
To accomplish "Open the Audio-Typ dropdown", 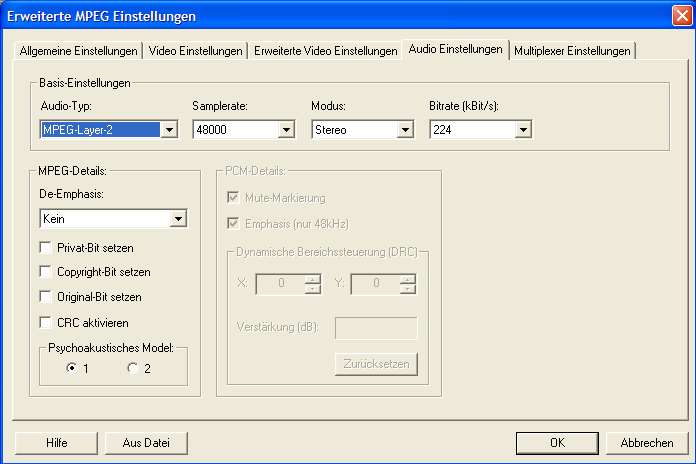I will tap(169, 130).
